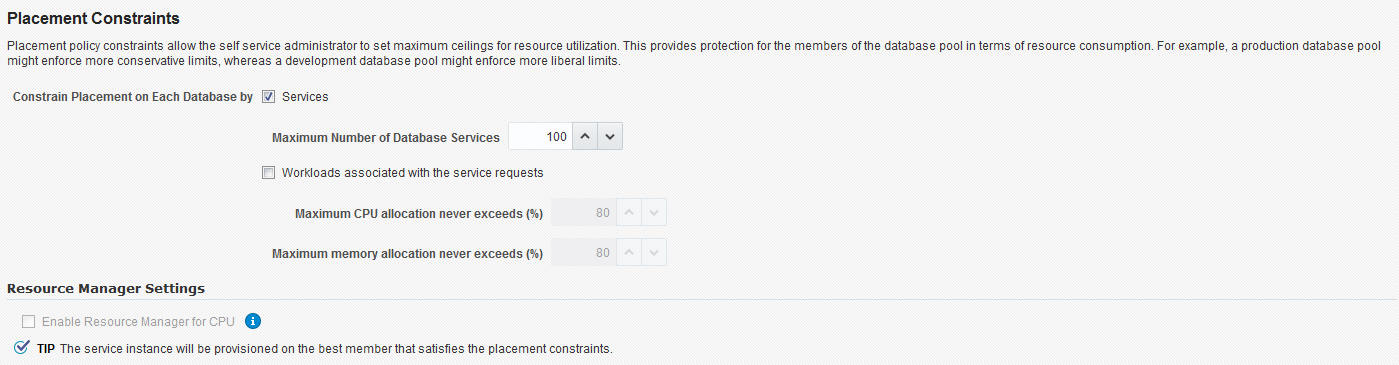Click the down arrow for Maximum memory allocation
1399x365 pixels.
coord(654,253)
